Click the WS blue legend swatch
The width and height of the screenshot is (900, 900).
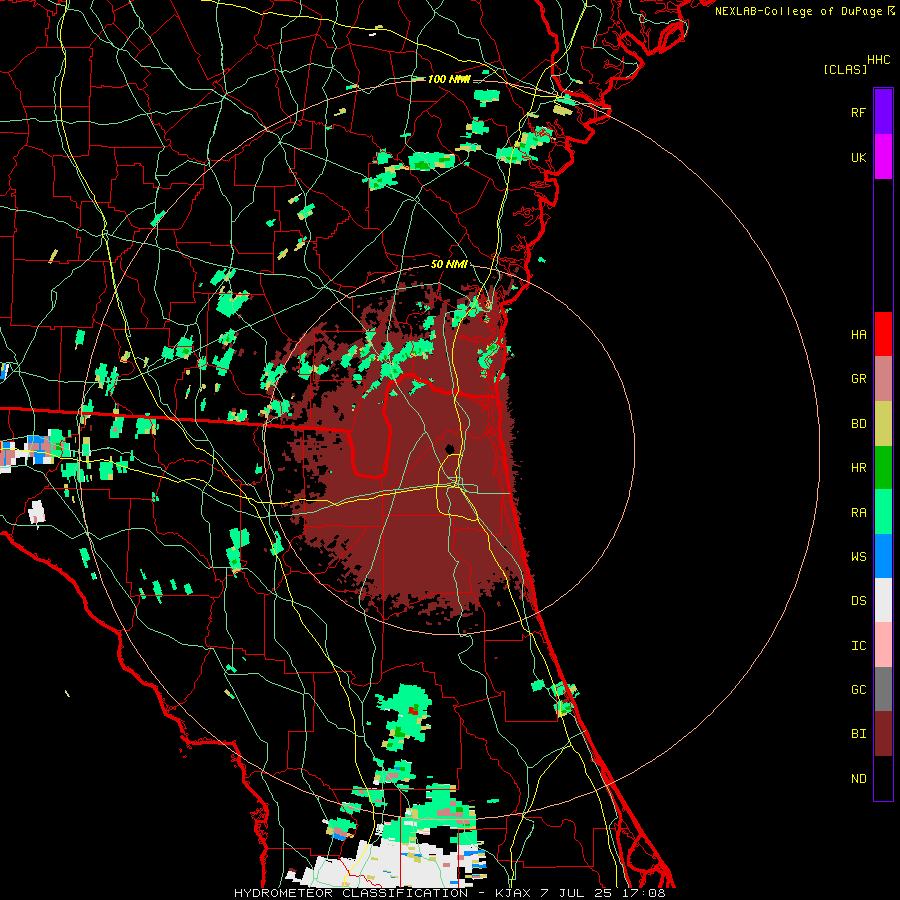tap(883, 556)
